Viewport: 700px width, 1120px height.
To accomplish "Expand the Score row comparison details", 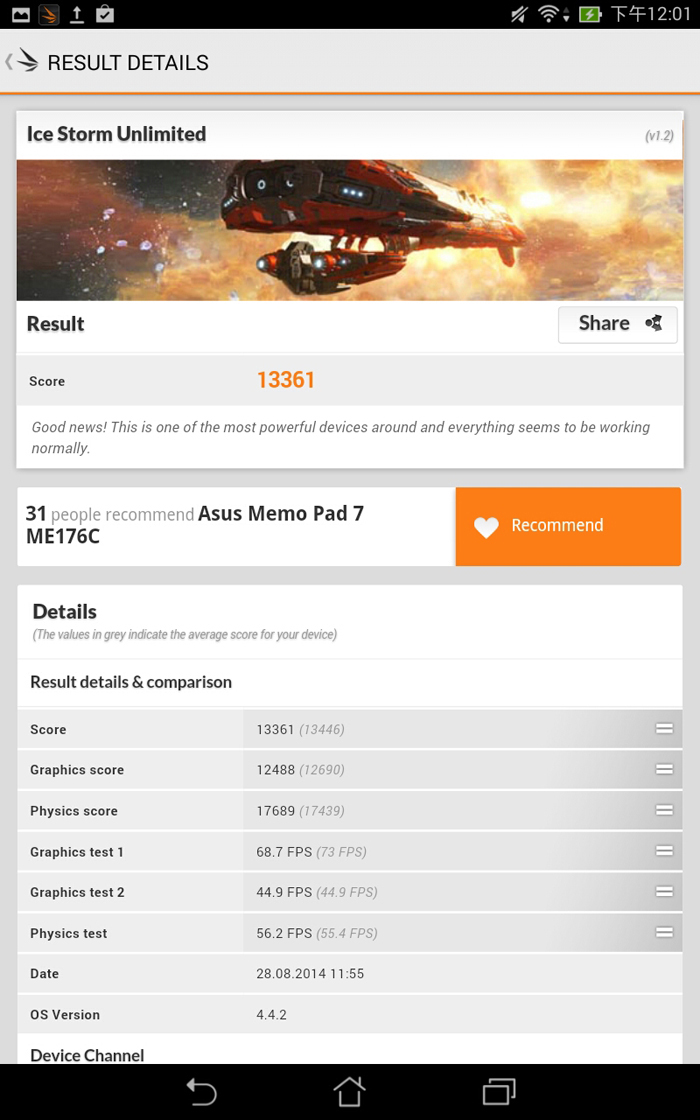I will (665, 729).
